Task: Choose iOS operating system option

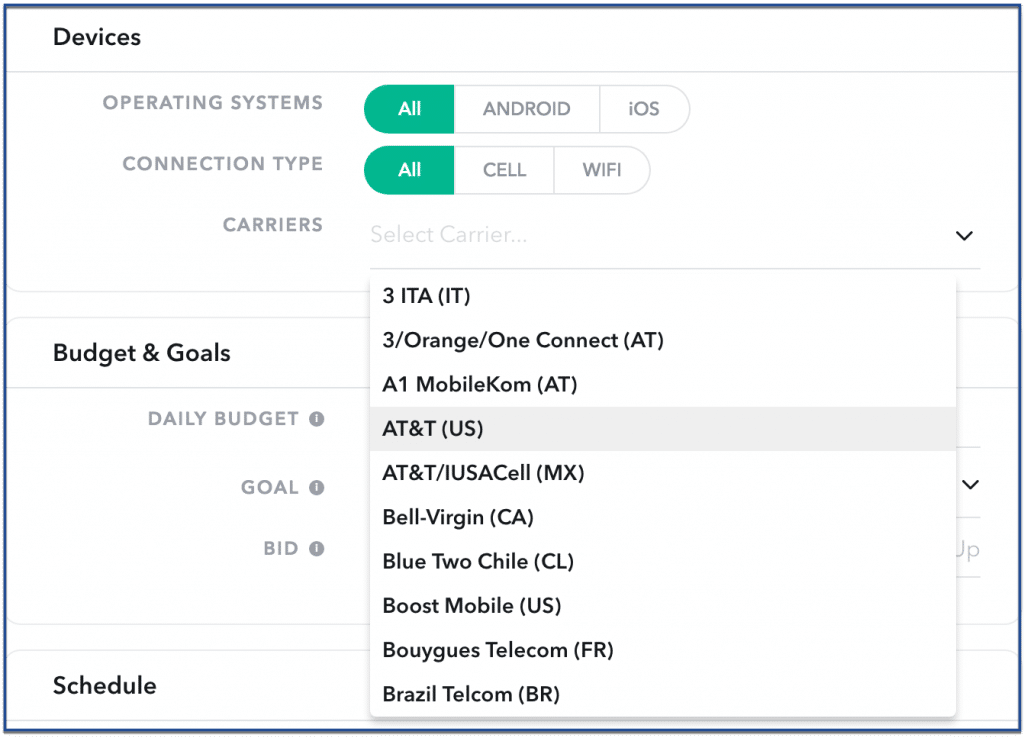Action: point(644,109)
